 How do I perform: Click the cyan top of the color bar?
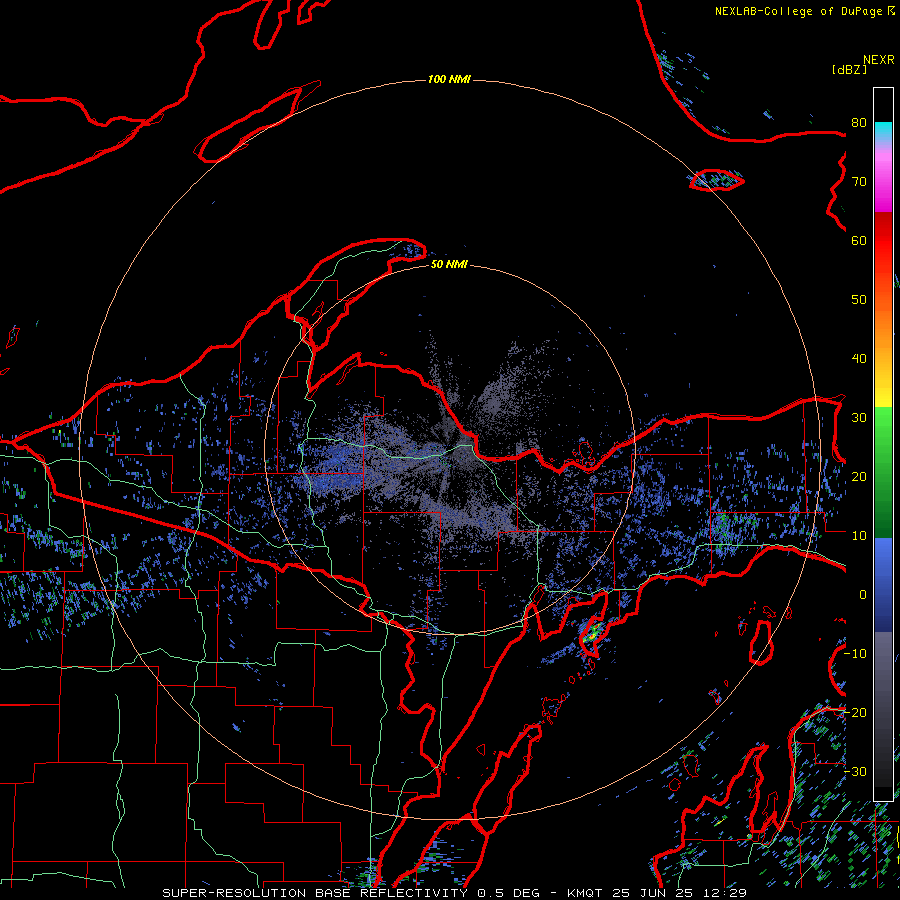(883, 132)
